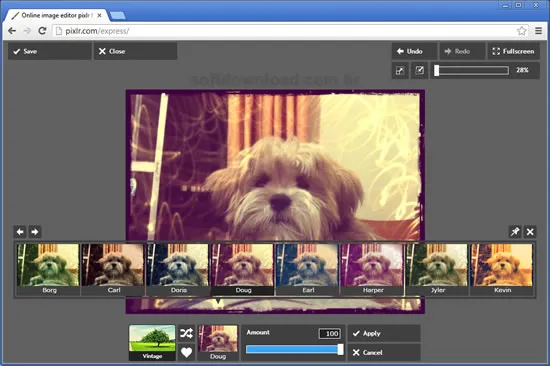
Task: Select the Earl filter thumbnail
Action: tap(307, 269)
